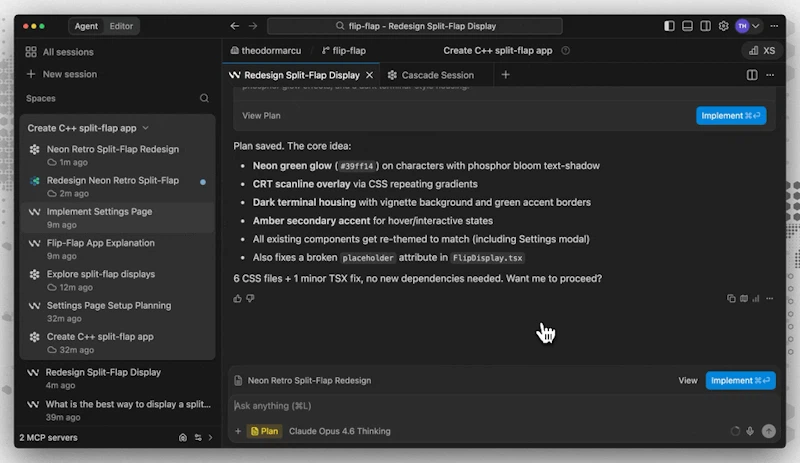
Task: Open the flip-flap search bar
Action: click(x=415, y=26)
